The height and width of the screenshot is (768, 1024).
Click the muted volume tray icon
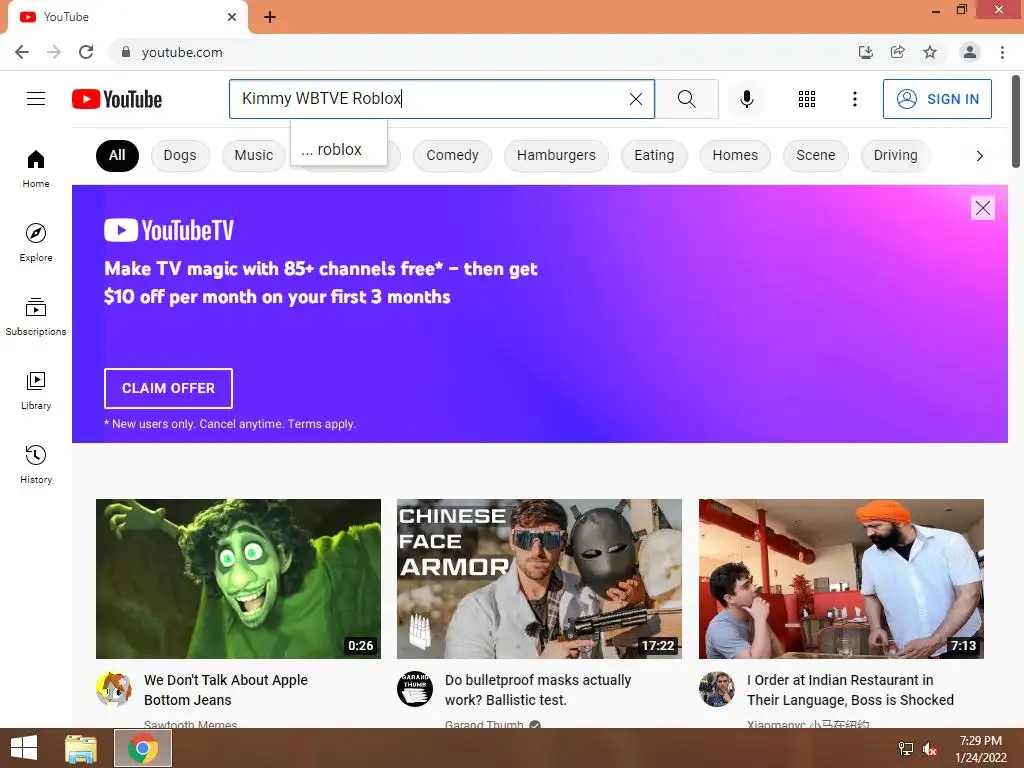[929, 749]
